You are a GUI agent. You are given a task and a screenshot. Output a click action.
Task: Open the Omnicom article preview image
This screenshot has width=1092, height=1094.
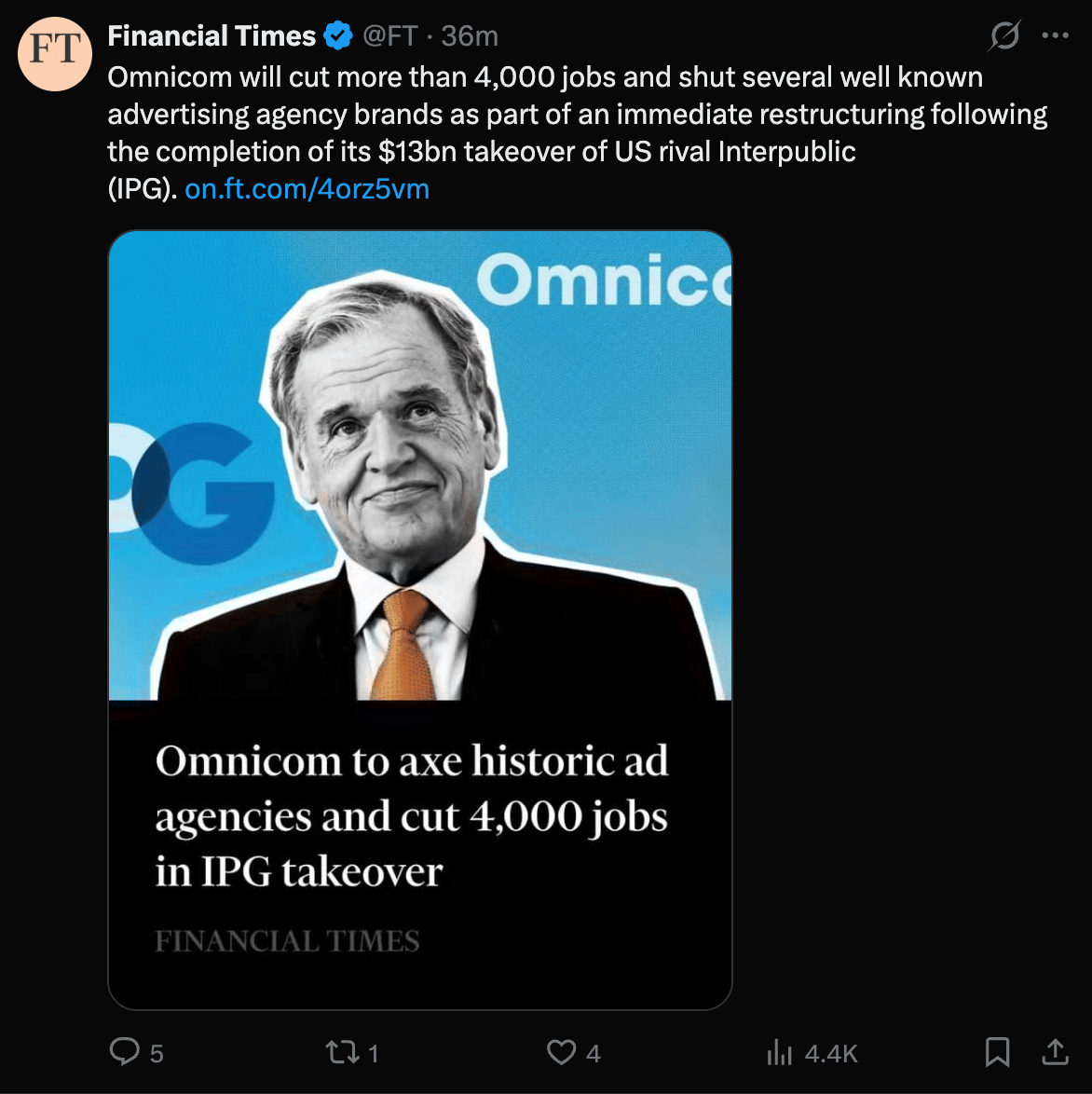click(x=420, y=466)
